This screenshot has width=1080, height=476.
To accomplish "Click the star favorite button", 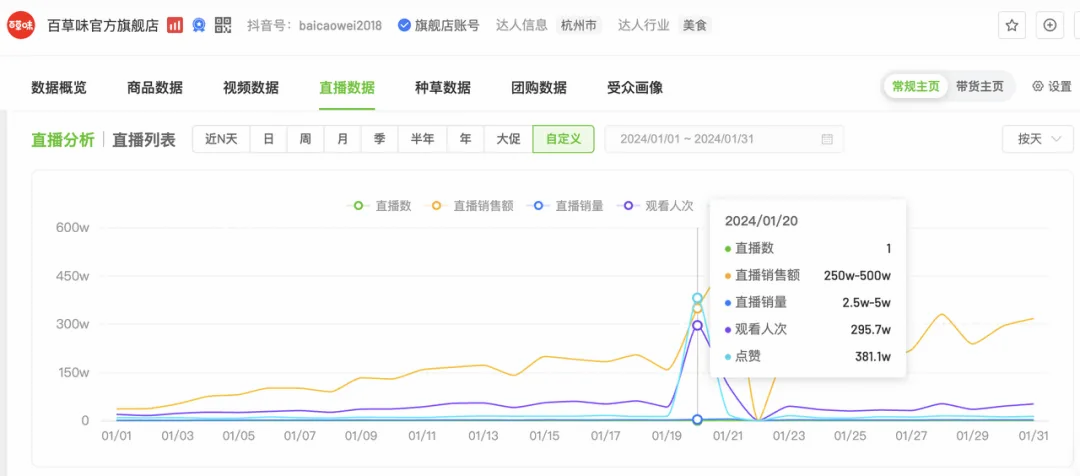I will [x=1012, y=26].
